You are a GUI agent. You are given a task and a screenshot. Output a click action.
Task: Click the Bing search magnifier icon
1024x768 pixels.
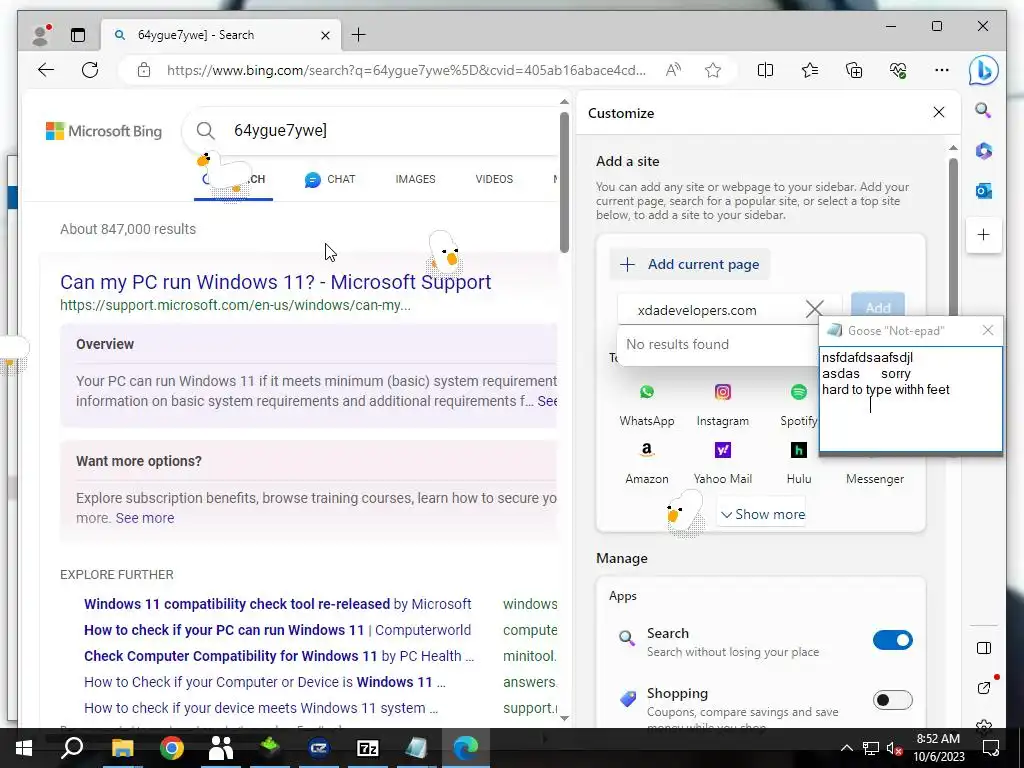[205, 131]
